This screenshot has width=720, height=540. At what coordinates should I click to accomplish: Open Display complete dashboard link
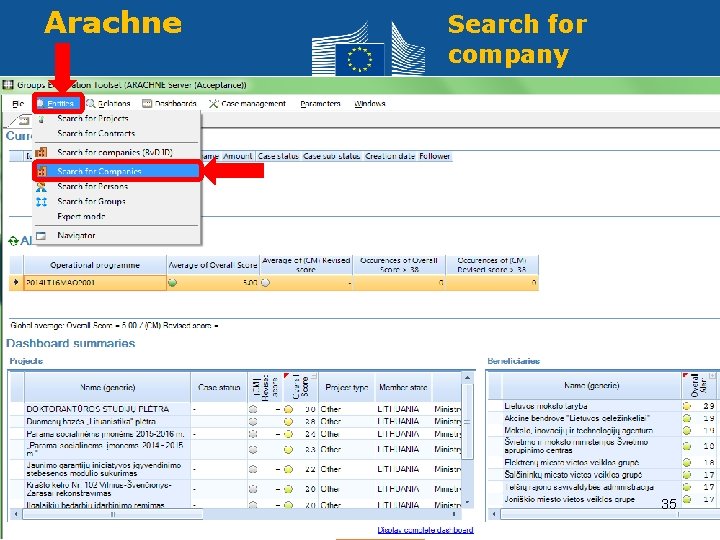pyautogui.click(x=425, y=530)
